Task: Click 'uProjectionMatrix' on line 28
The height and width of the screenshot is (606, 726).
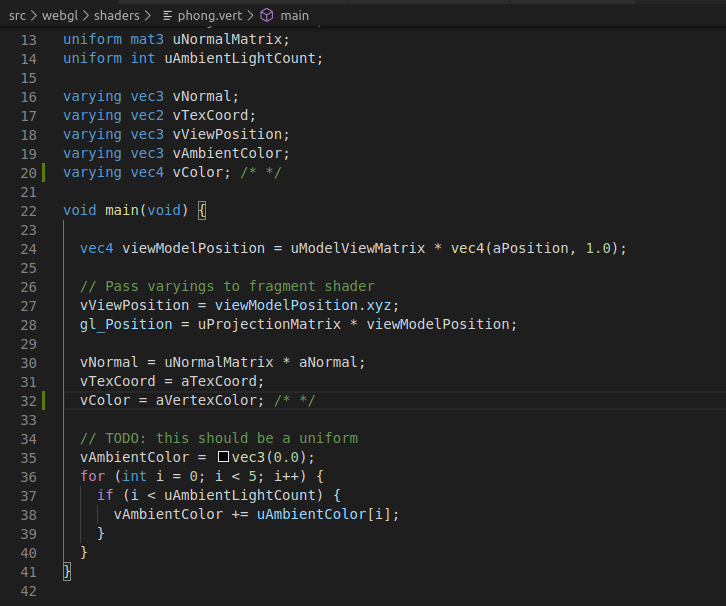Action: [x=269, y=324]
